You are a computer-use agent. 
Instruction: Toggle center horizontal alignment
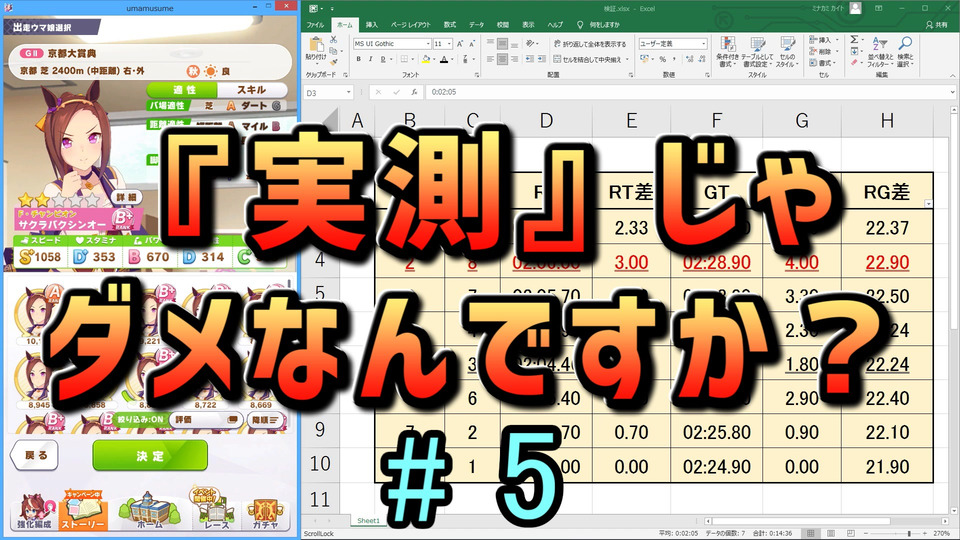click(502, 59)
